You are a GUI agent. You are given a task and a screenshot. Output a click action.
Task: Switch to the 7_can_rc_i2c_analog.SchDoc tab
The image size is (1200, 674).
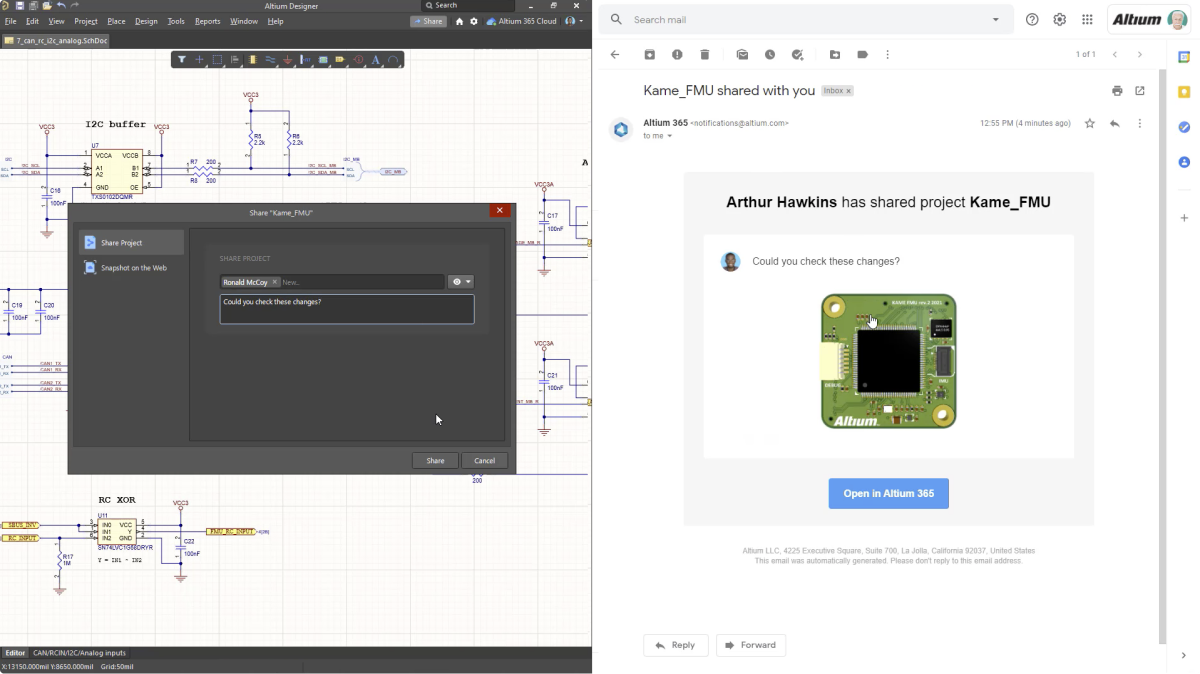(55, 41)
